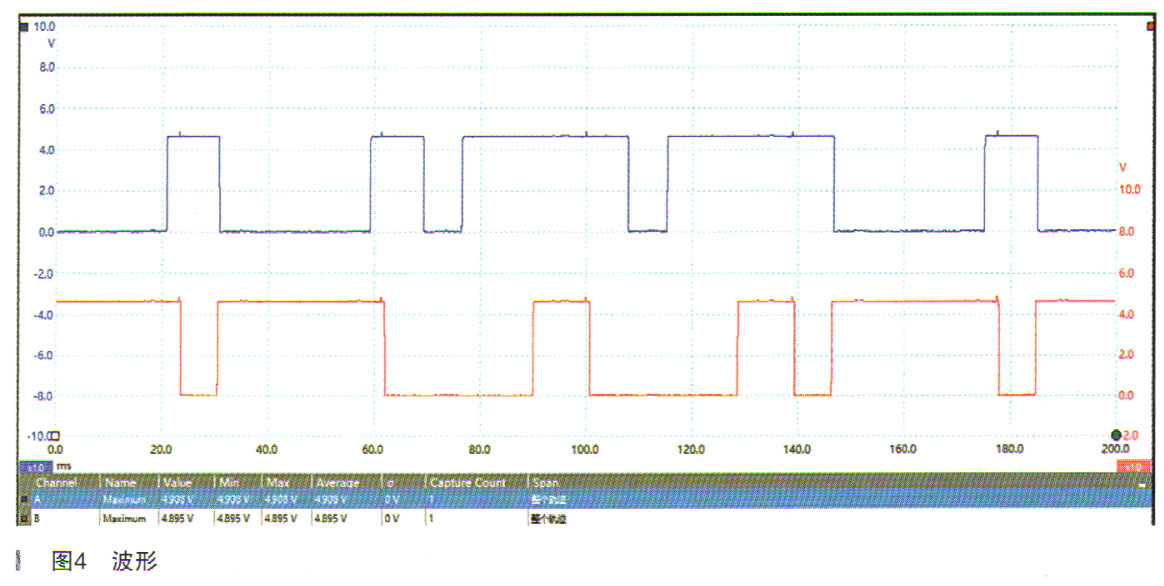Click Channel B Min cell
This screenshot has height=586, width=1164.
click(233, 519)
